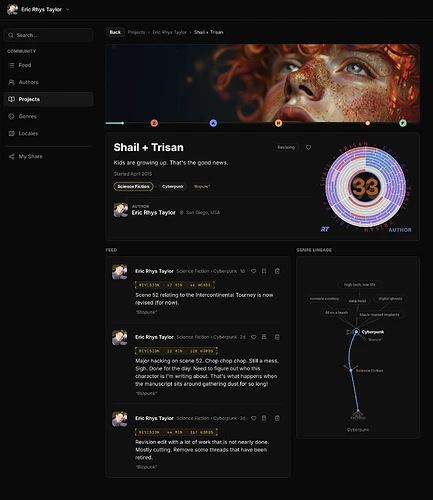Click Science Fiction › Cyberpunk on the 1d post
The width and height of the screenshot is (433, 500).
click(207, 271)
